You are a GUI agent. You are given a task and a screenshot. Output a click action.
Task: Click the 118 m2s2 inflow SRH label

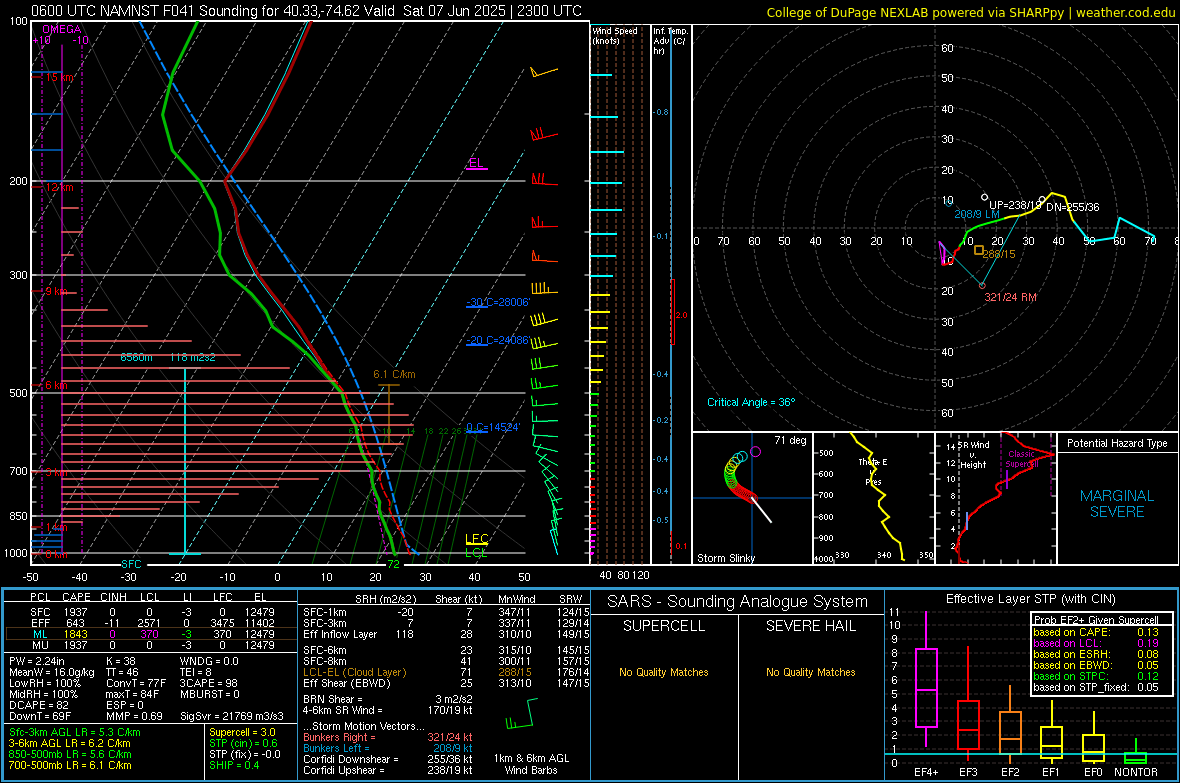[x=192, y=357]
